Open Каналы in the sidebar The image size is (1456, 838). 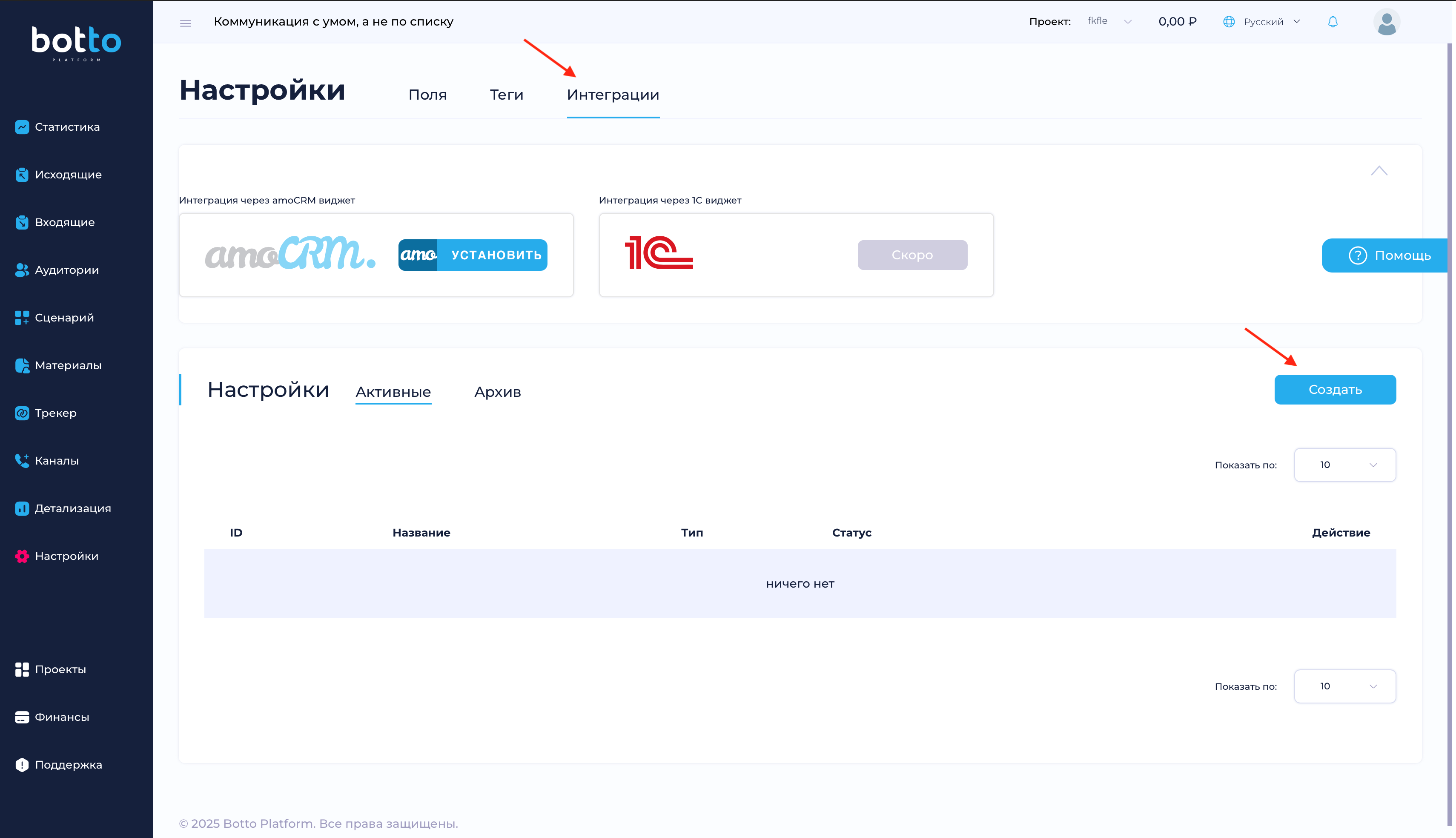pyautogui.click(x=56, y=461)
